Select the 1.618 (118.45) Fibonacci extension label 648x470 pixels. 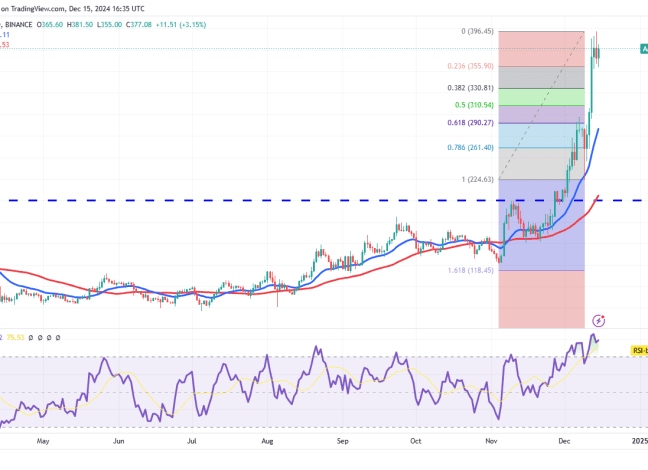coord(472,270)
